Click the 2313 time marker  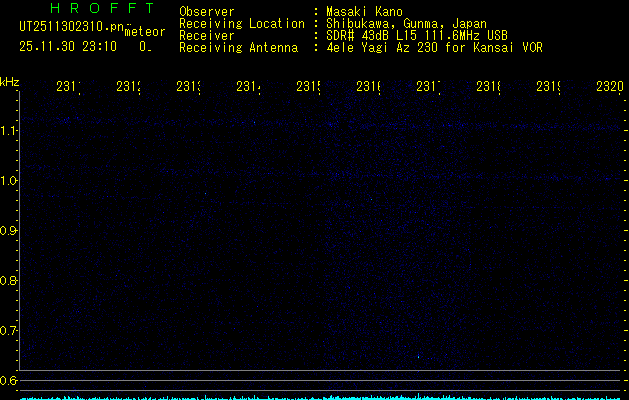coord(189,87)
